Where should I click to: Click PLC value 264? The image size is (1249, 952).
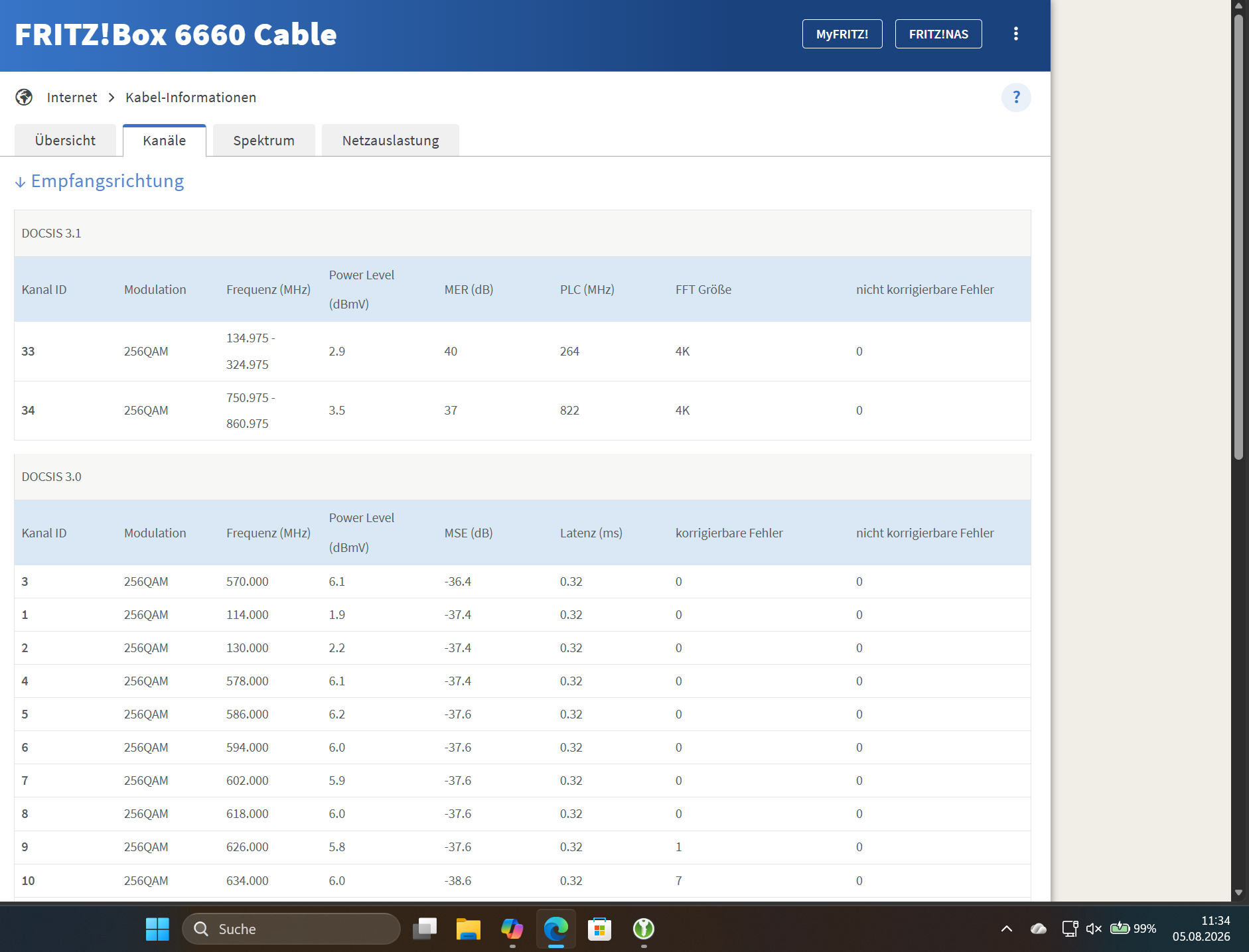tap(569, 352)
